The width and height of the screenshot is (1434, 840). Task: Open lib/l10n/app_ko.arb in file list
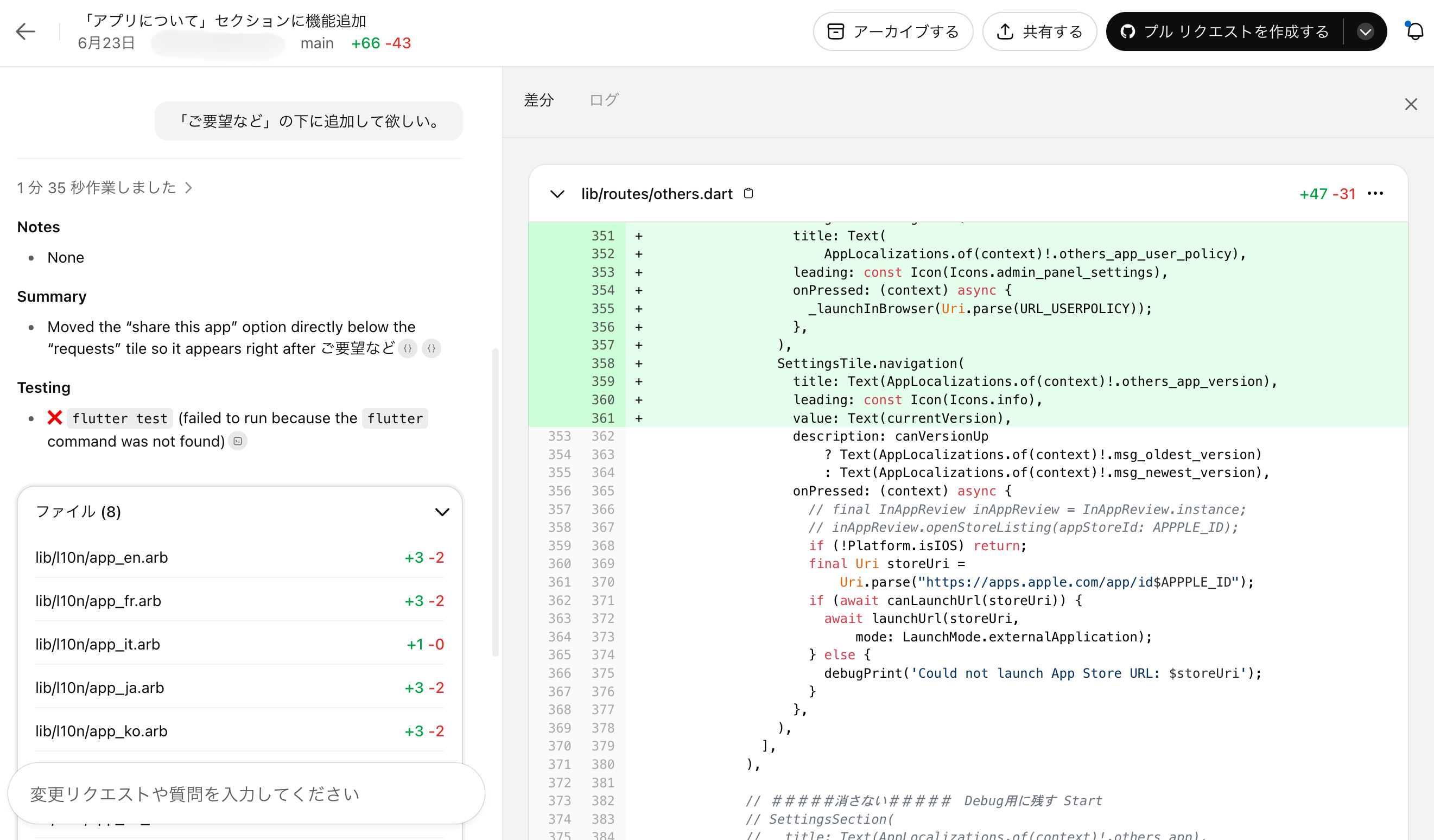click(239, 731)
